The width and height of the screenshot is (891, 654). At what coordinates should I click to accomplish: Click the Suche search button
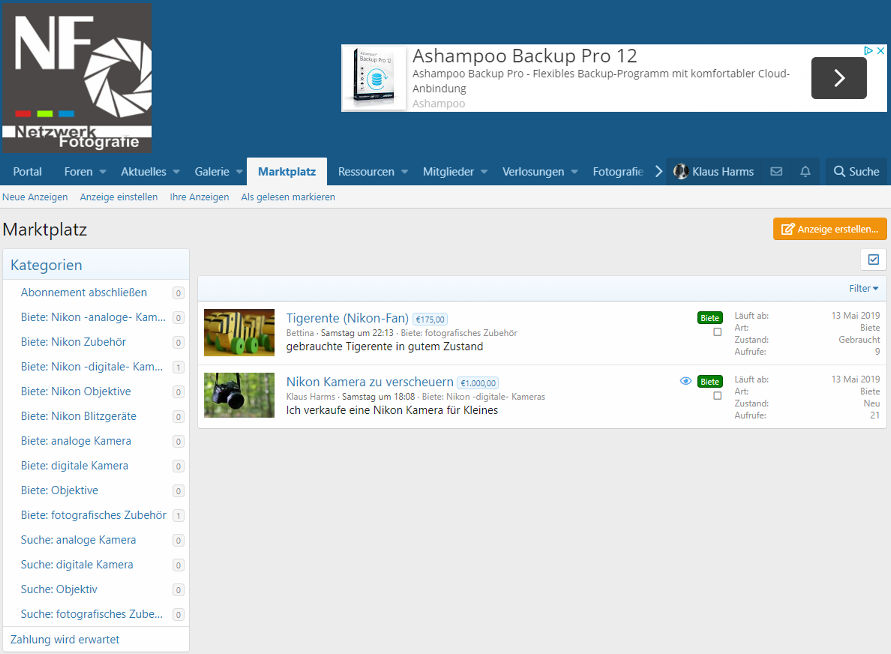coord(856,172)
